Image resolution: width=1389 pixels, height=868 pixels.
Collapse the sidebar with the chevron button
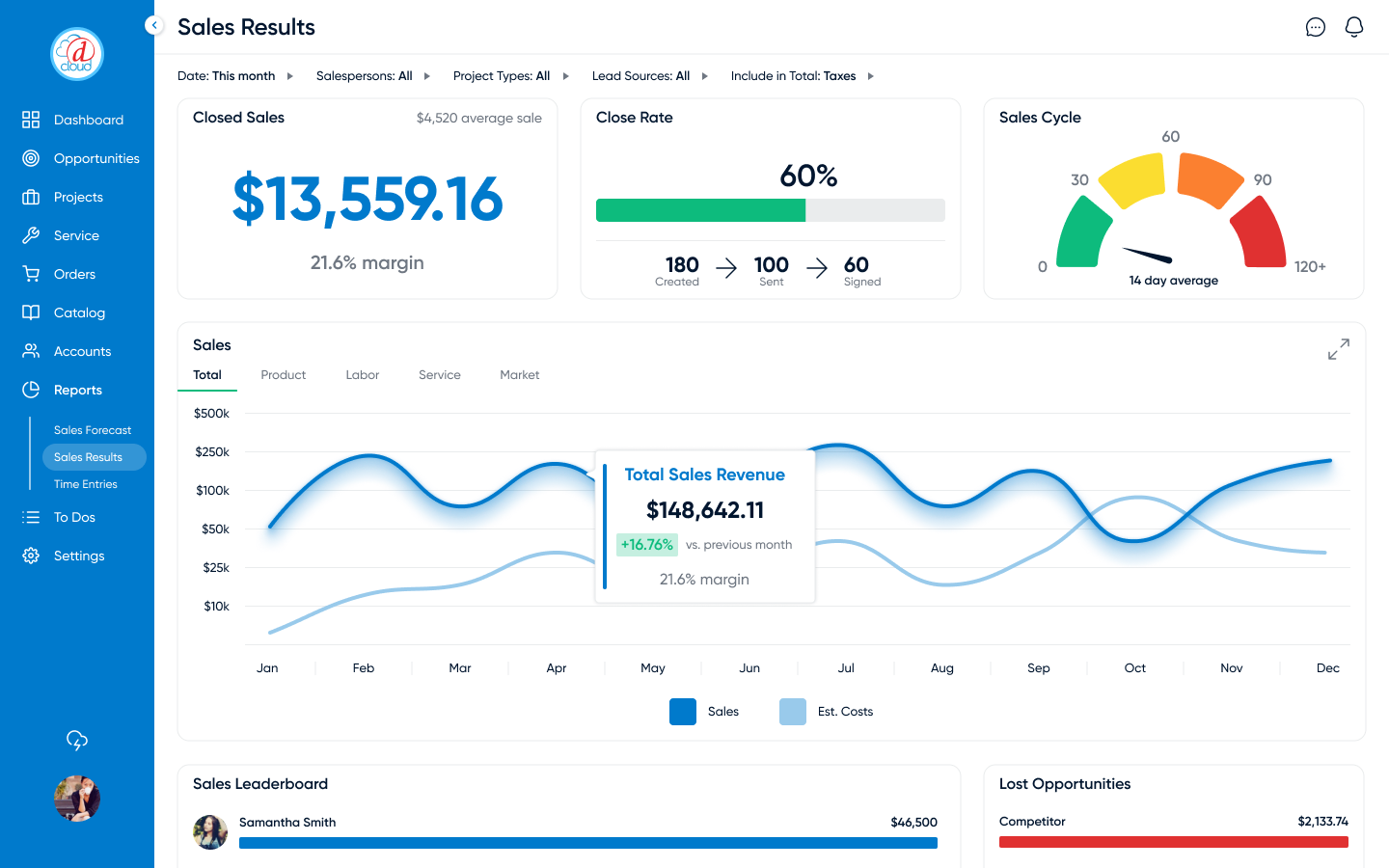(154, 25)
